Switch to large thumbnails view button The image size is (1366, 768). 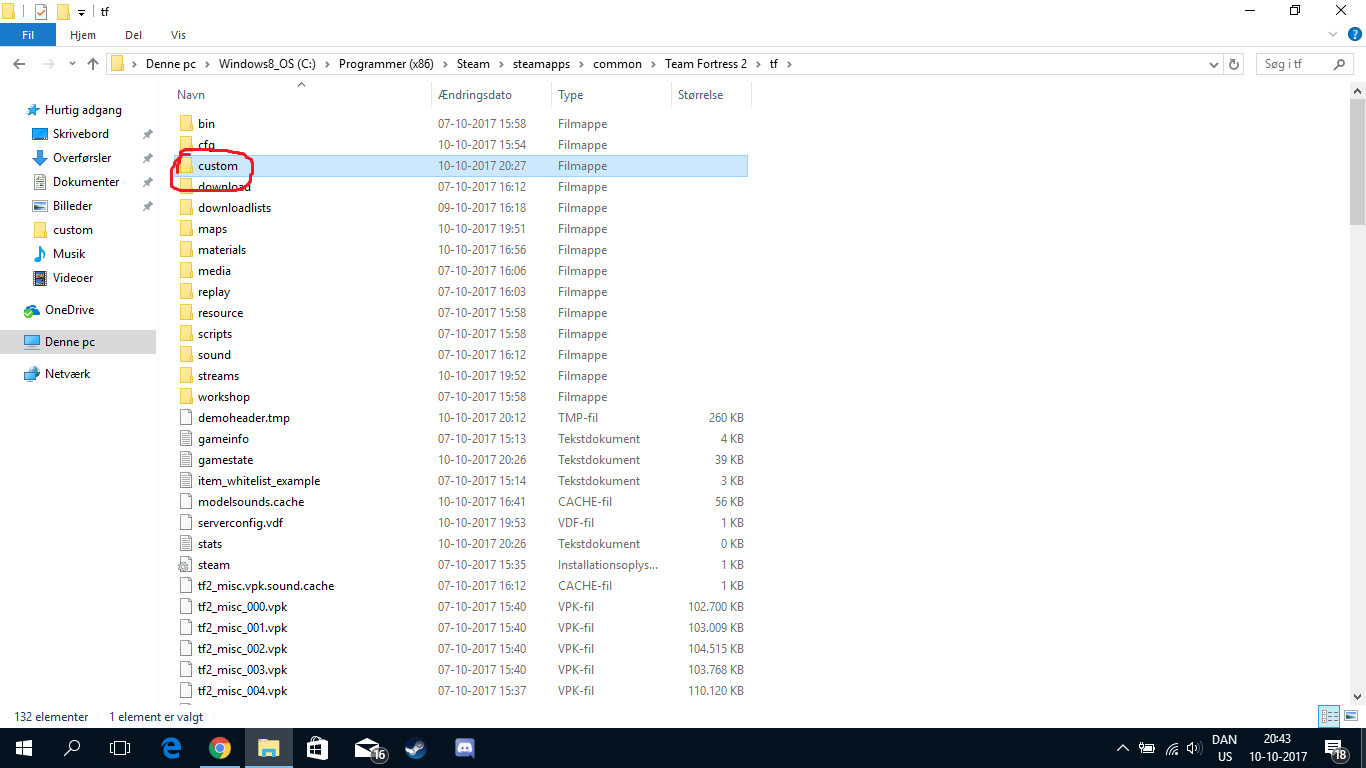[x=1351, y=716]
